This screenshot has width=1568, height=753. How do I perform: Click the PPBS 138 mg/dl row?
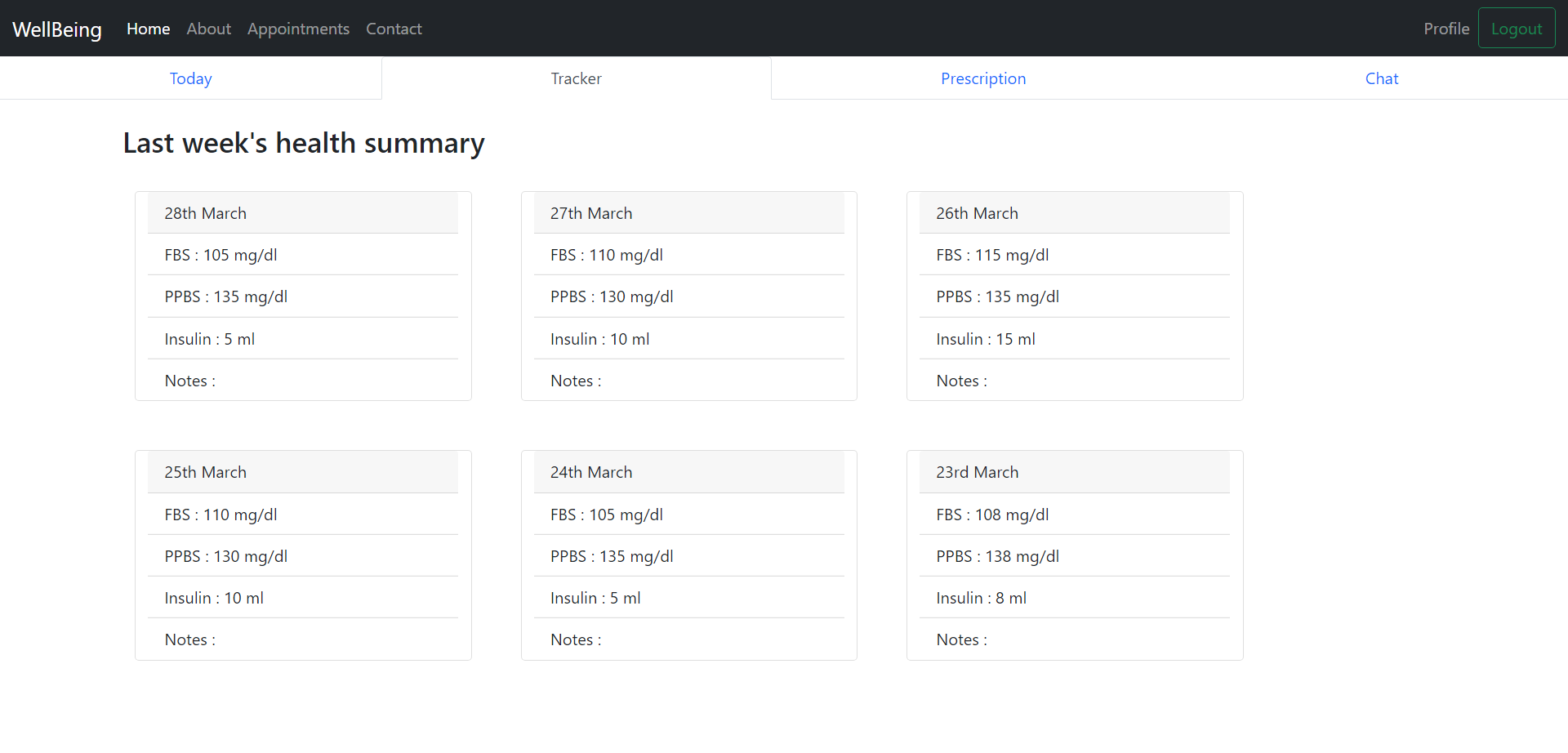click(x=1075, y=556)
